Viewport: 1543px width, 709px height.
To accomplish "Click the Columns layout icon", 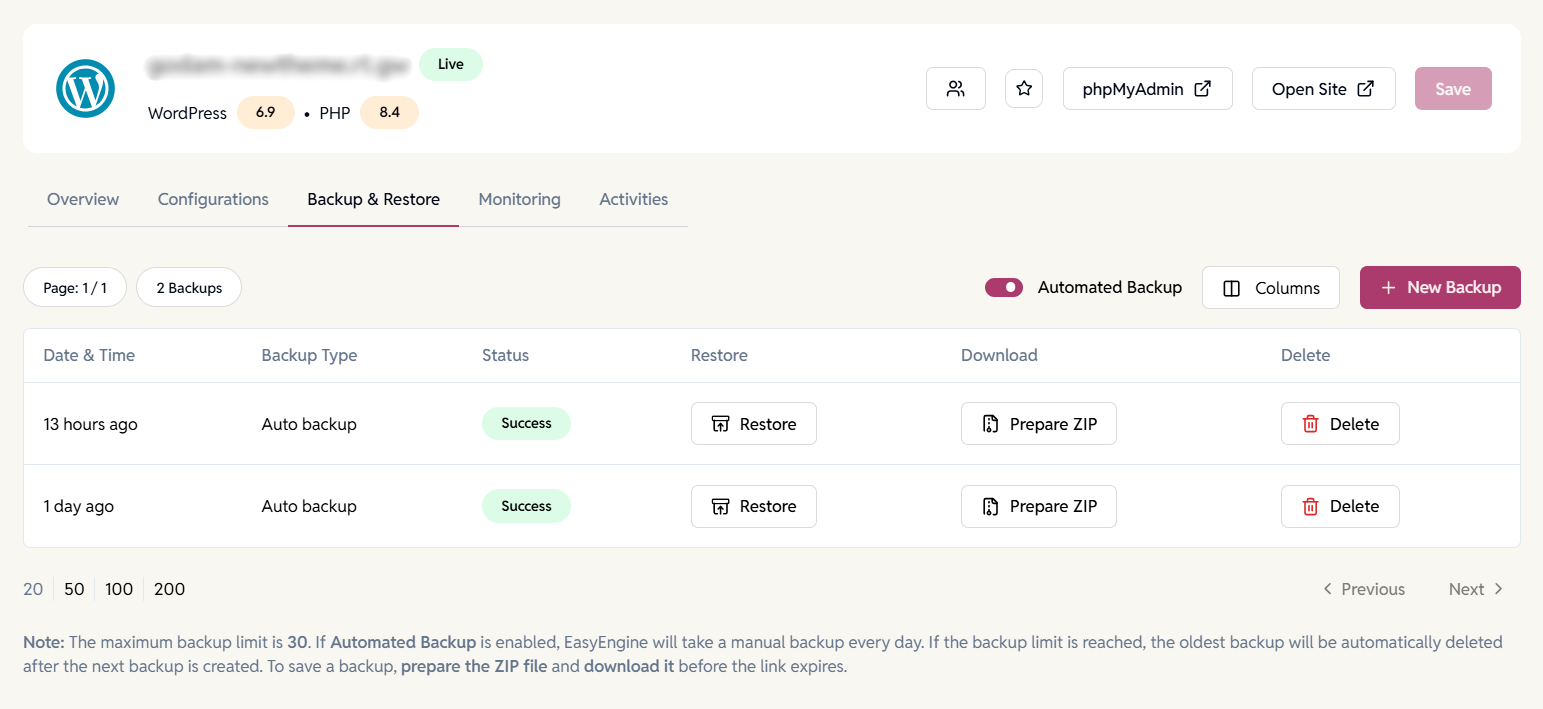I will (1231, 287).
